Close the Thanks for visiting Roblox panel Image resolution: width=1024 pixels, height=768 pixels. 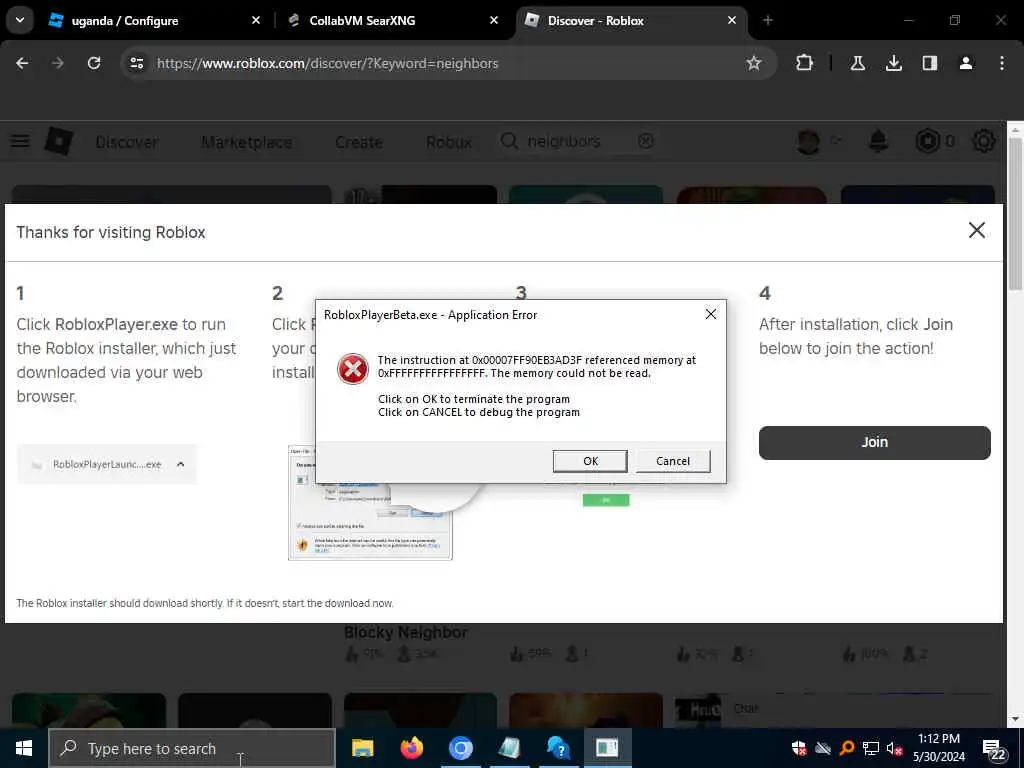point(976,230)
